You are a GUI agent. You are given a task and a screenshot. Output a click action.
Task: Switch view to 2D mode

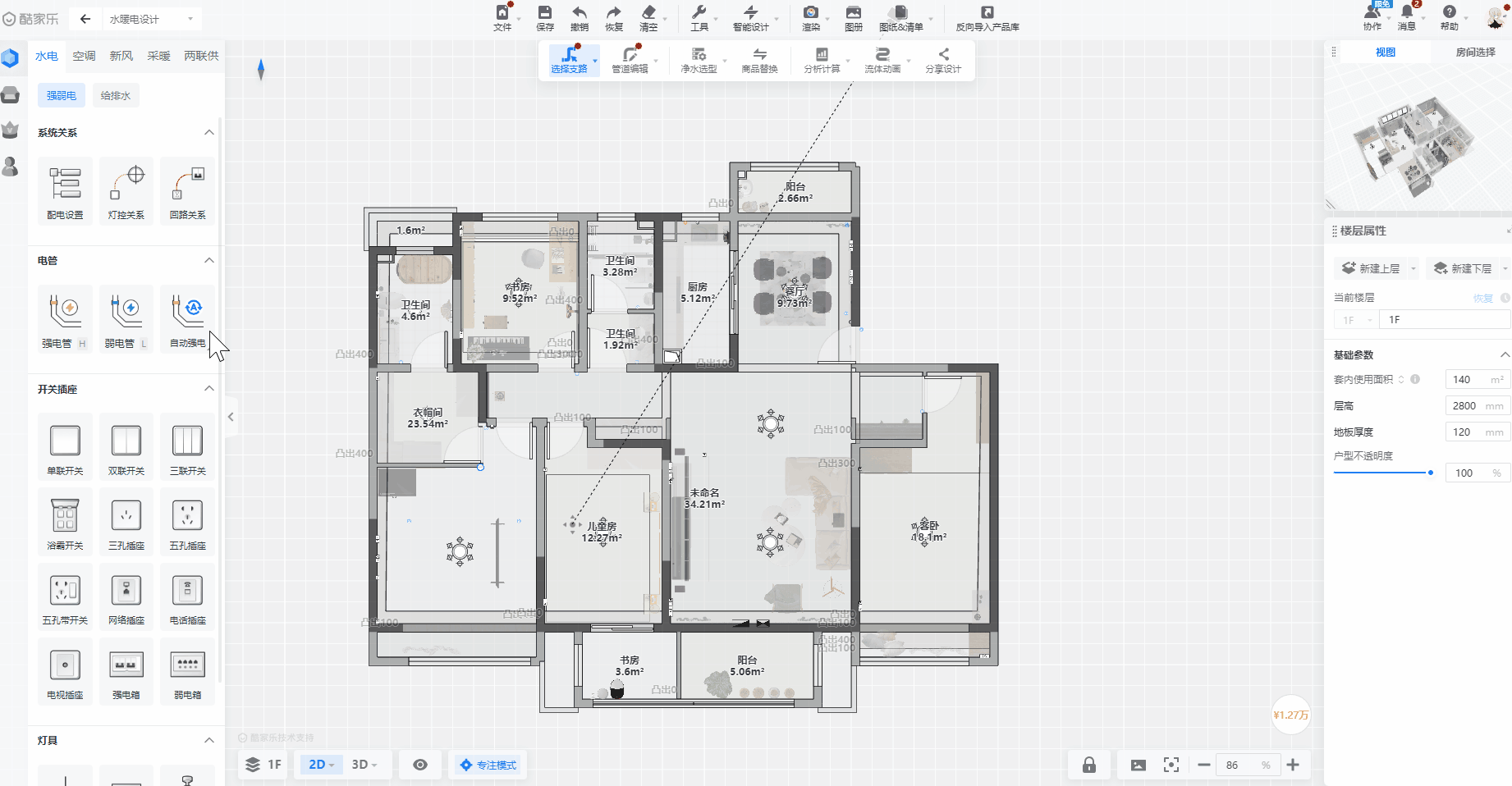[x=321, y=765]
